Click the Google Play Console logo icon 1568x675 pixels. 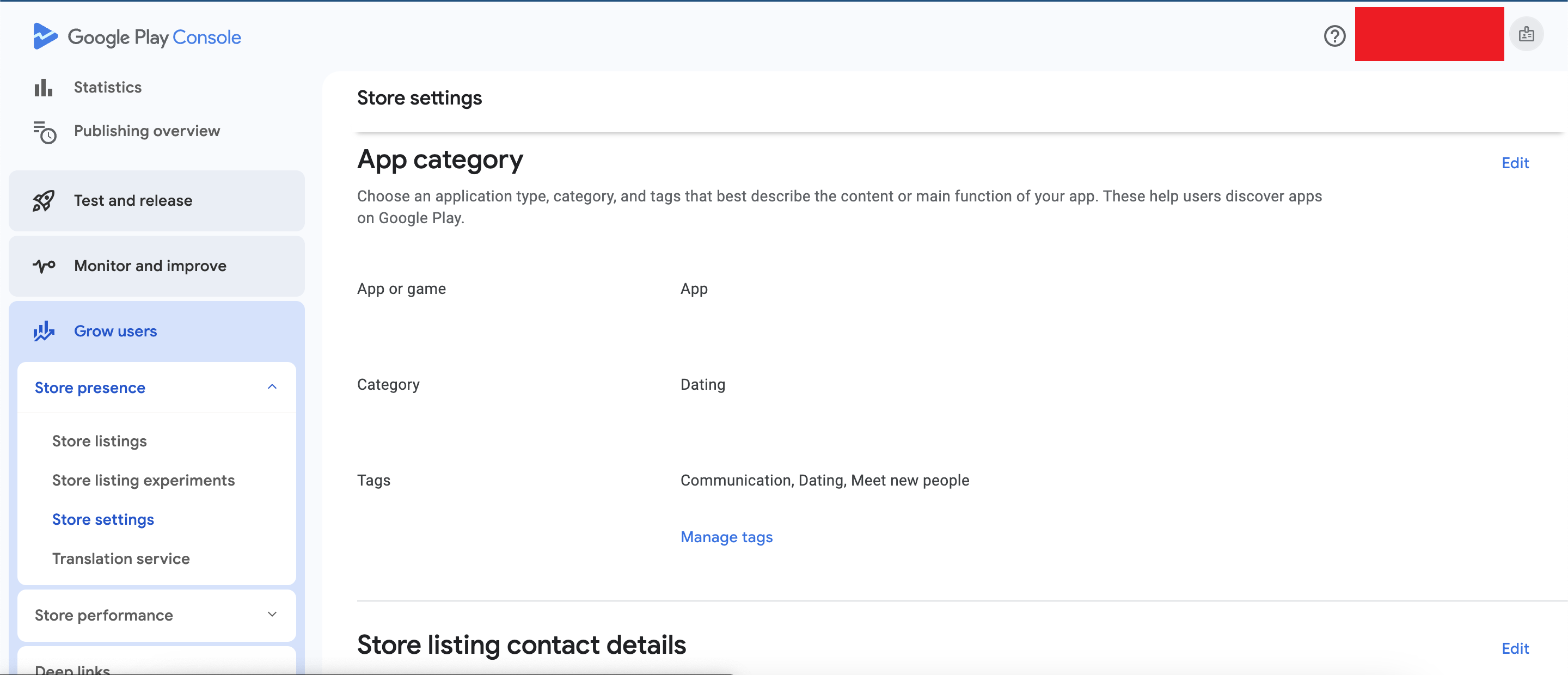(45, 36)
